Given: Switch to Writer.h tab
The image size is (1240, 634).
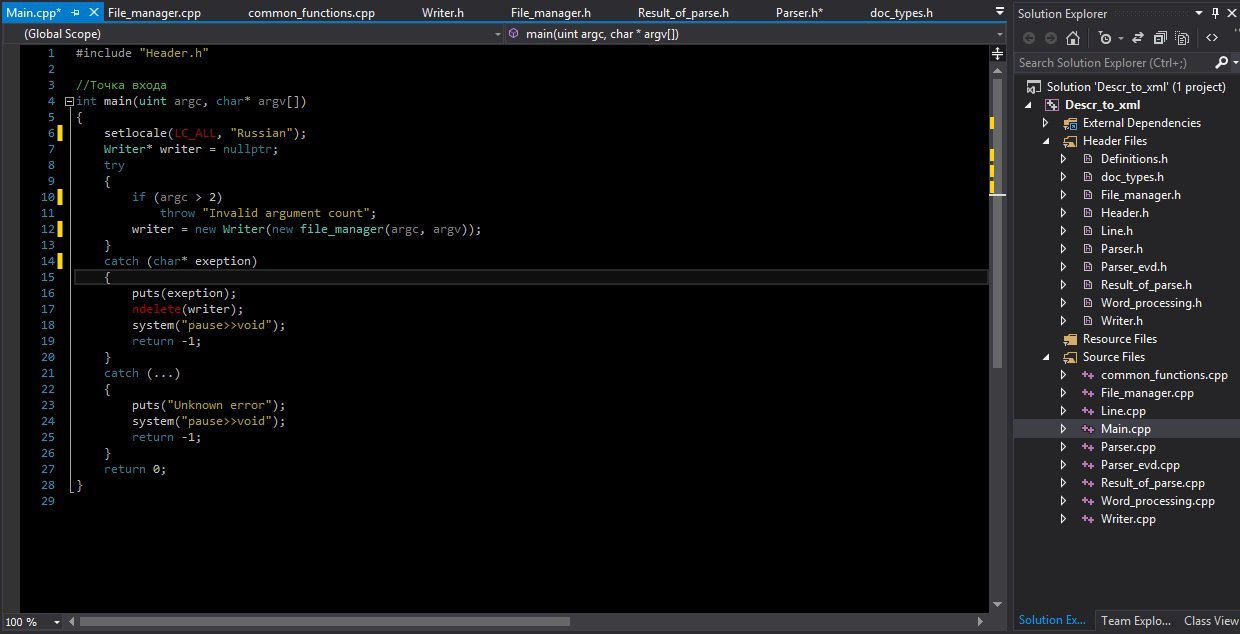Looking at the screenshot, I should tap(442, 13).
